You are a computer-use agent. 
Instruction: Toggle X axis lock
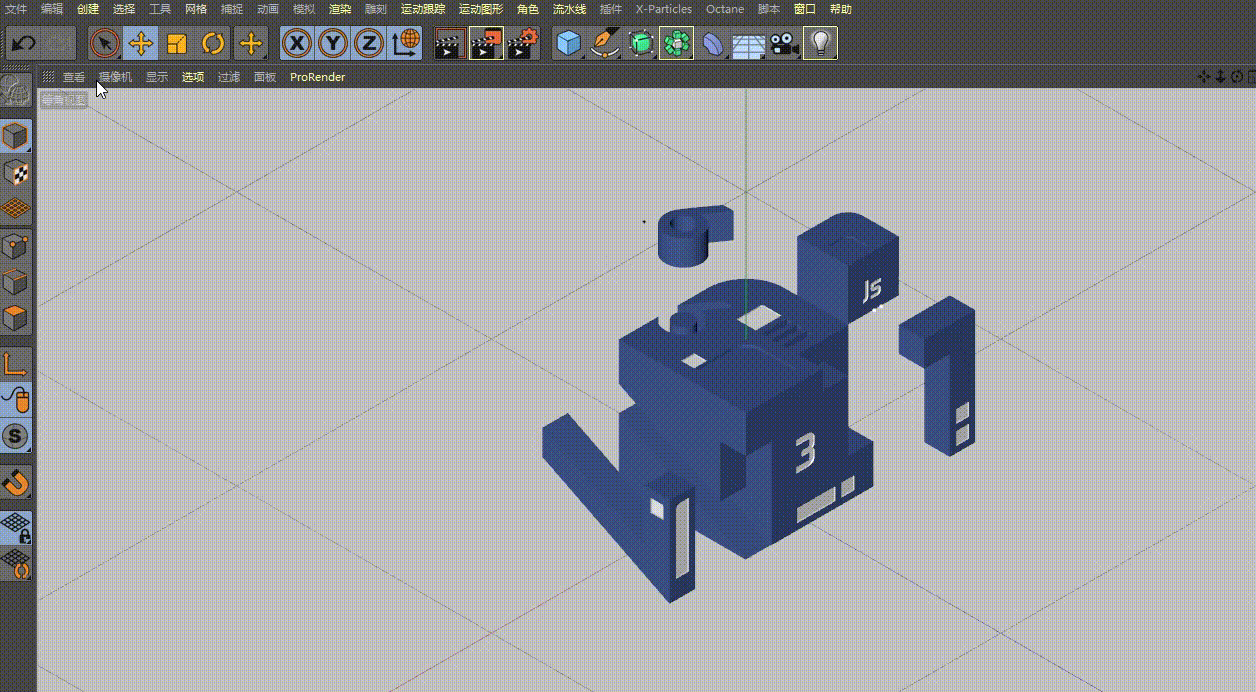coord(297,43)
